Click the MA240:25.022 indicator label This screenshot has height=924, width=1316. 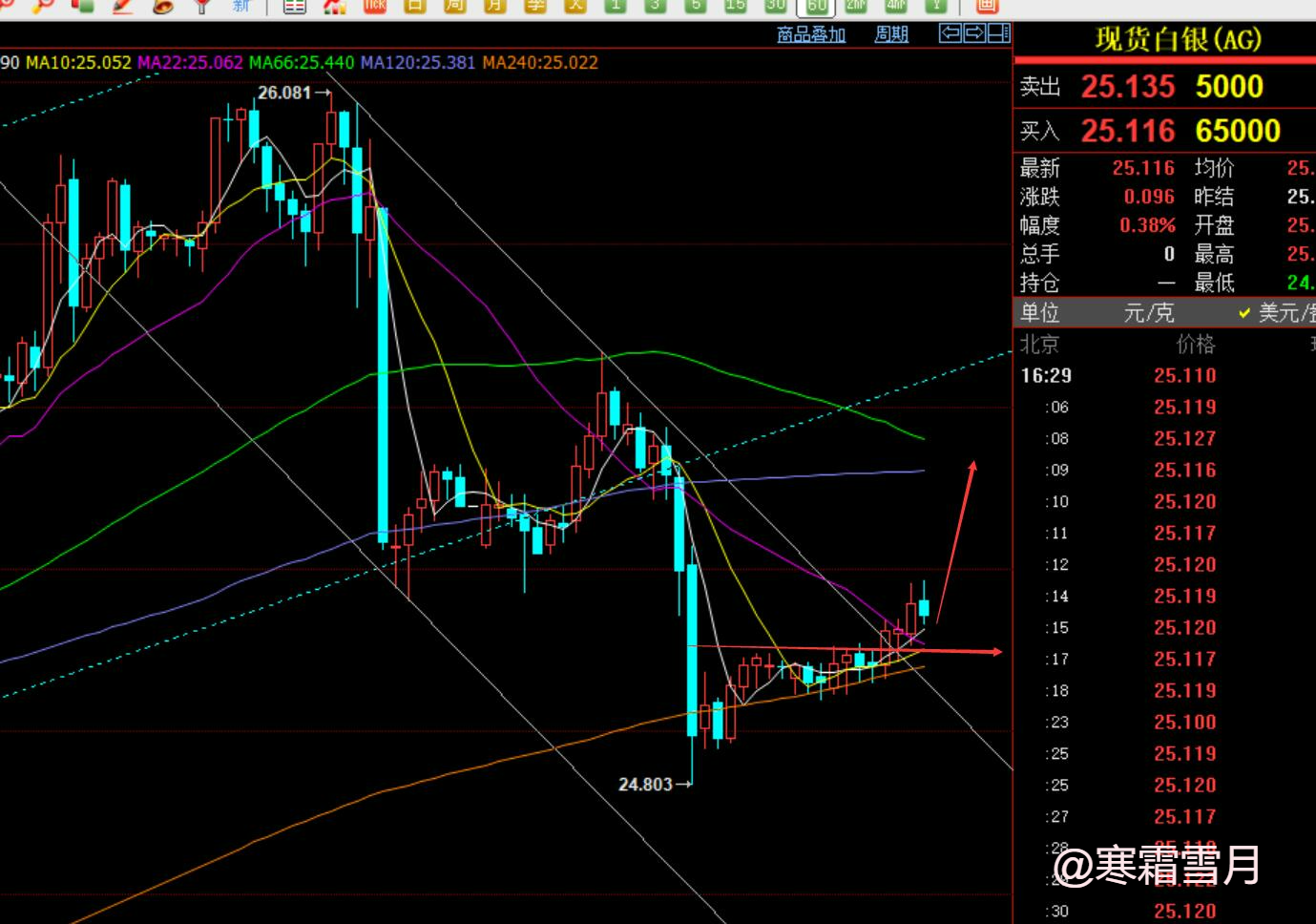pos(540,63)
